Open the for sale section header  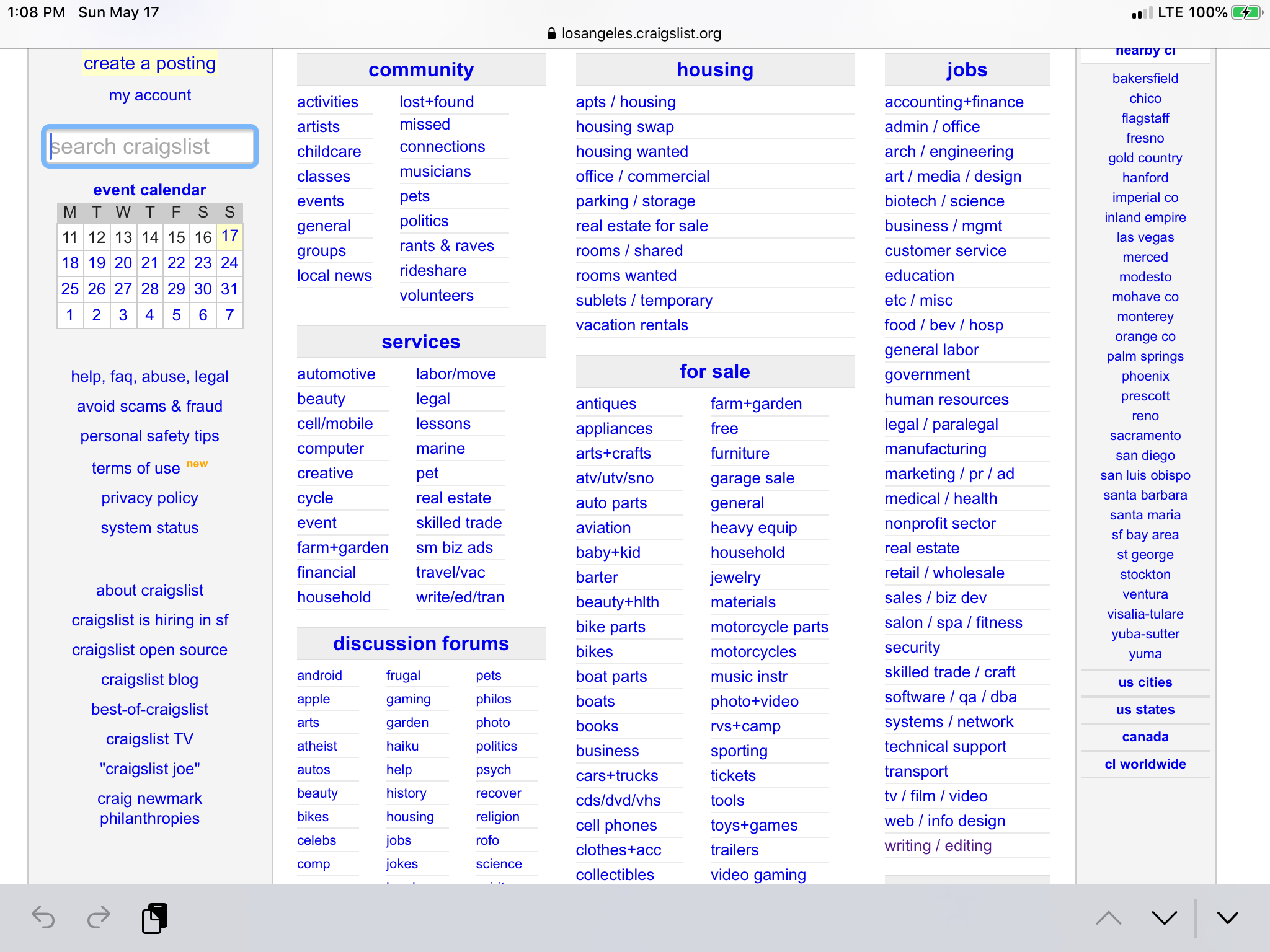[715, 372]
